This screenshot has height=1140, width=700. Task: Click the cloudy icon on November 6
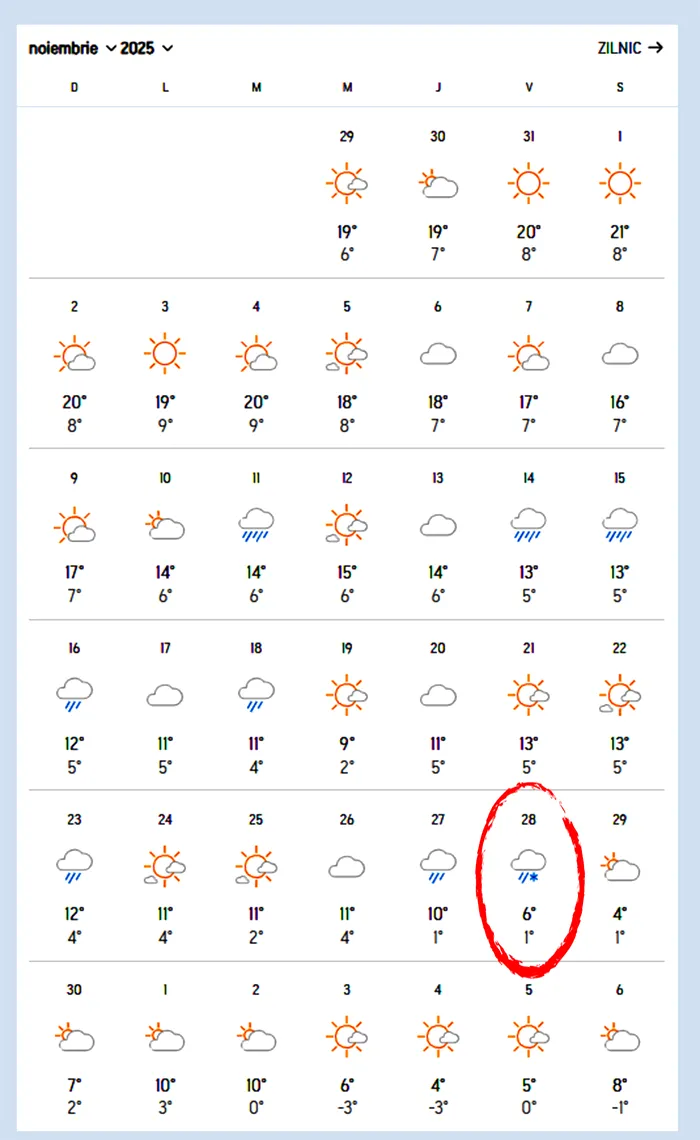[x=438, y=354]
